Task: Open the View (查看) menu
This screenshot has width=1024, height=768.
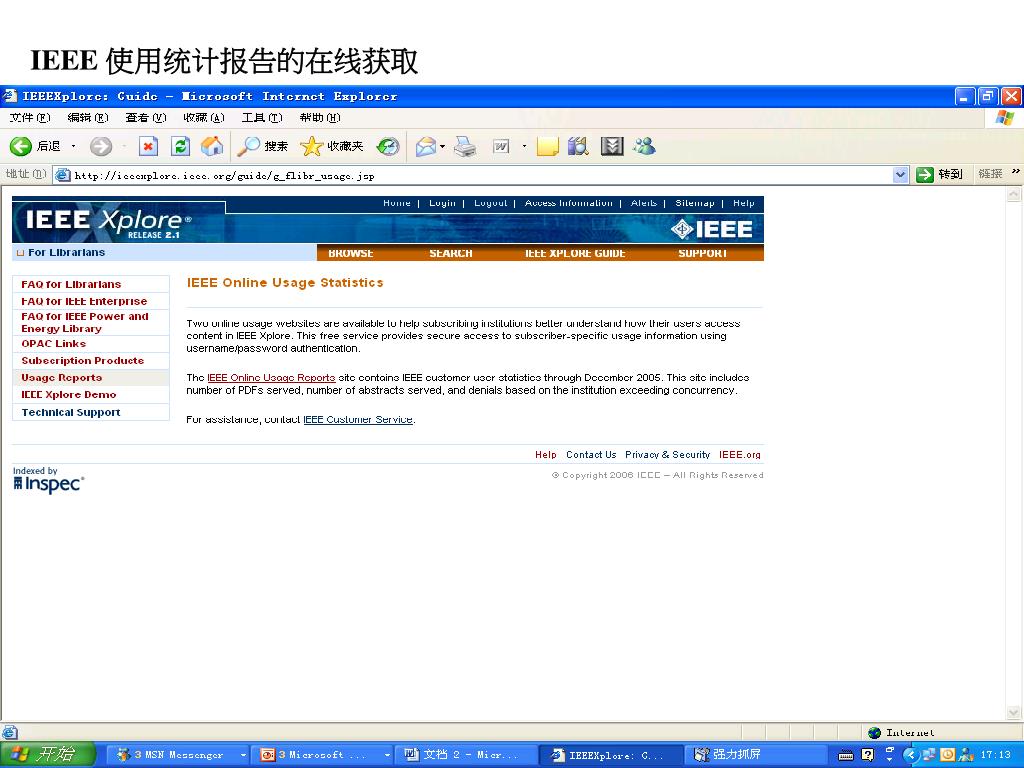Action: point(146,118)
